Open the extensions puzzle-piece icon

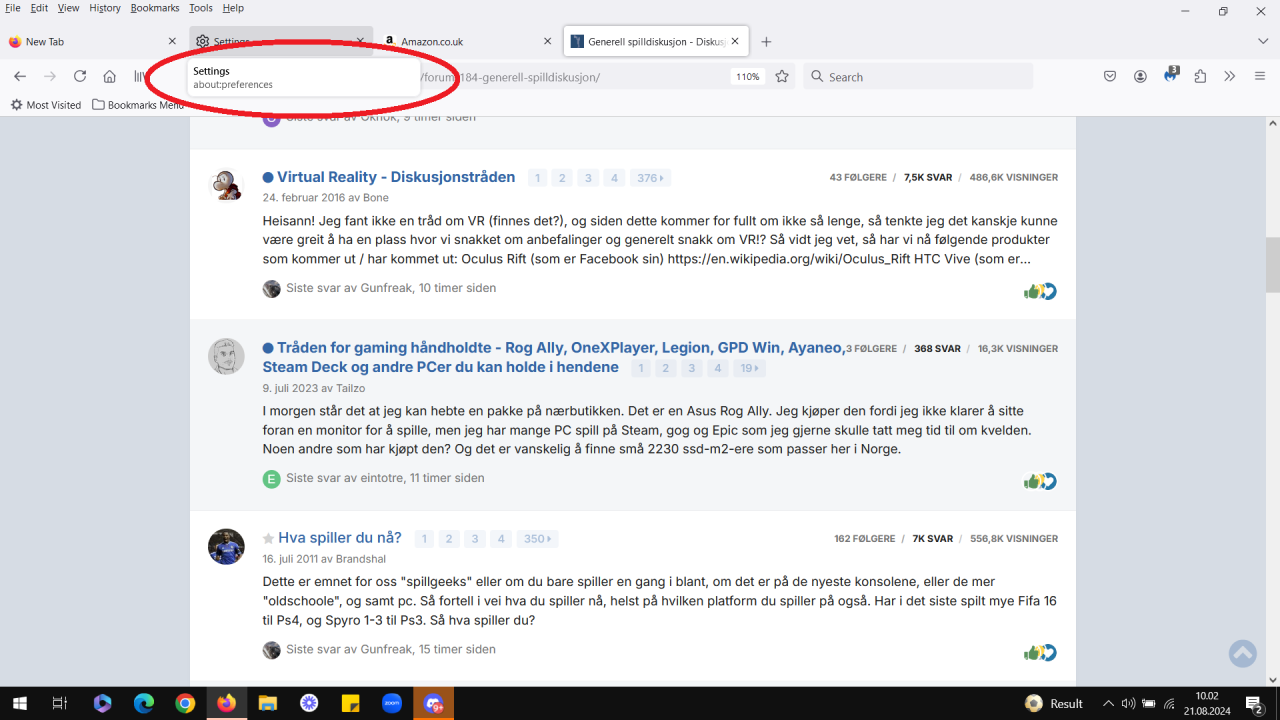click(1200, 76)
